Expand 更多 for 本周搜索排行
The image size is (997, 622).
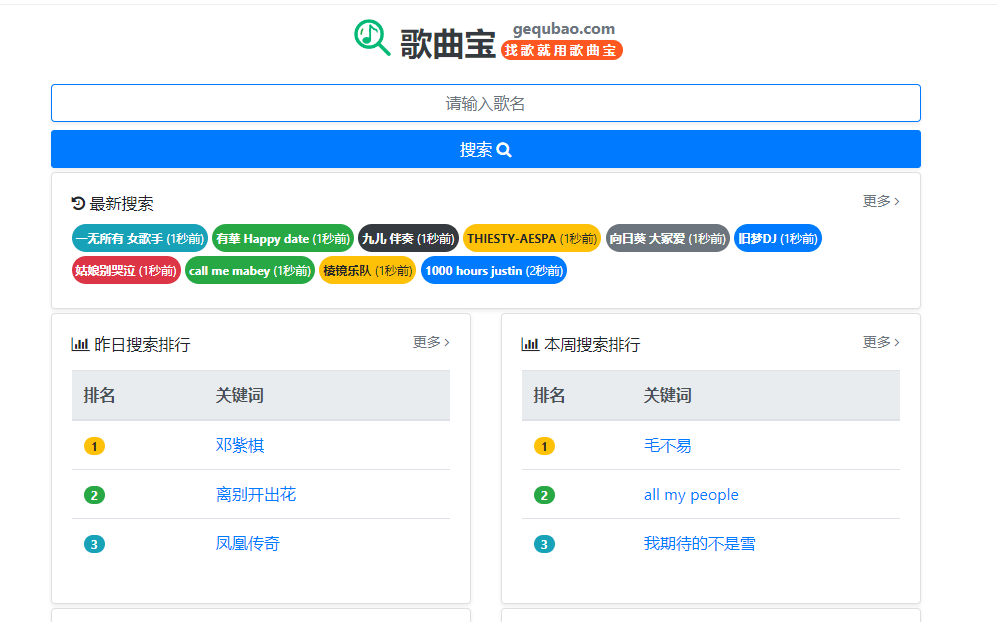pos(880,342)
